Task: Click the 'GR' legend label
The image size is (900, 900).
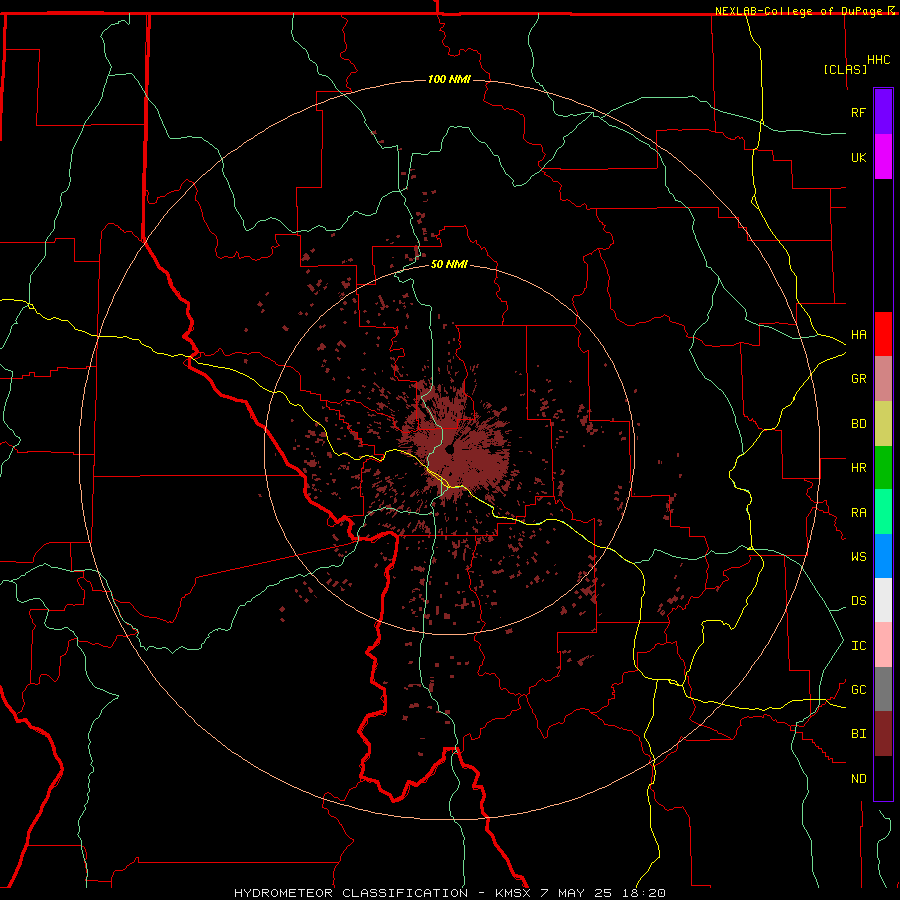Action: click(858, 379)
